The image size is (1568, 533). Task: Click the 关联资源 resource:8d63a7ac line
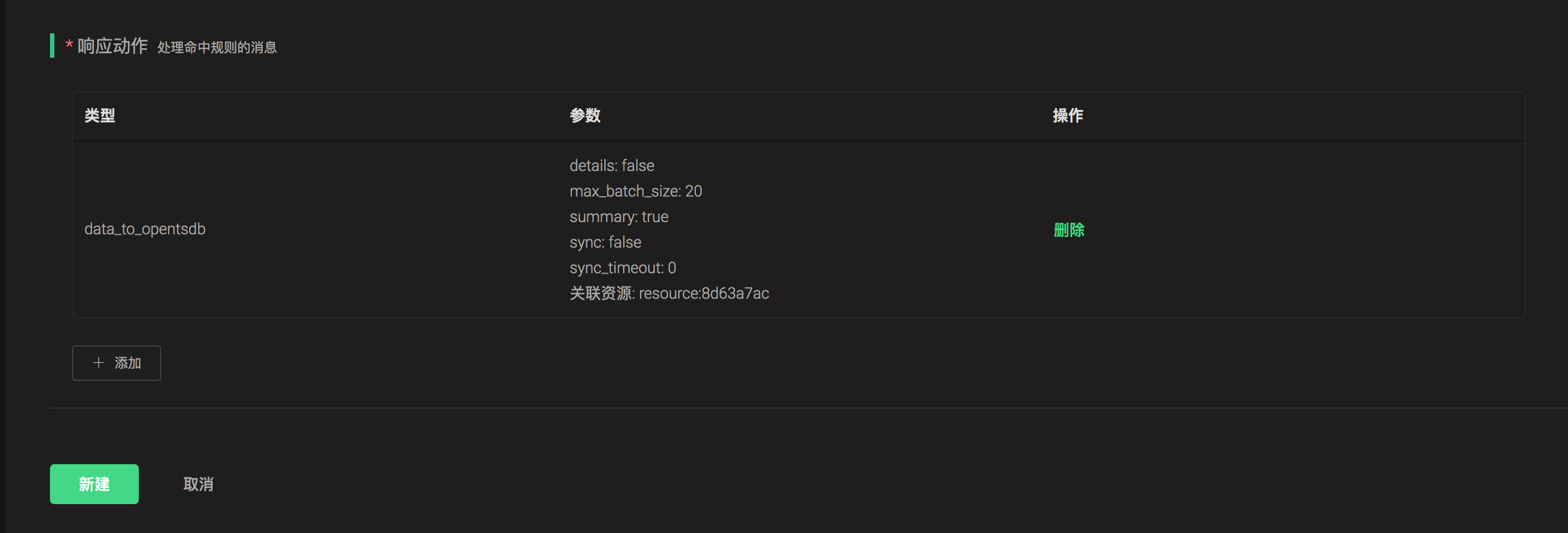669,293
